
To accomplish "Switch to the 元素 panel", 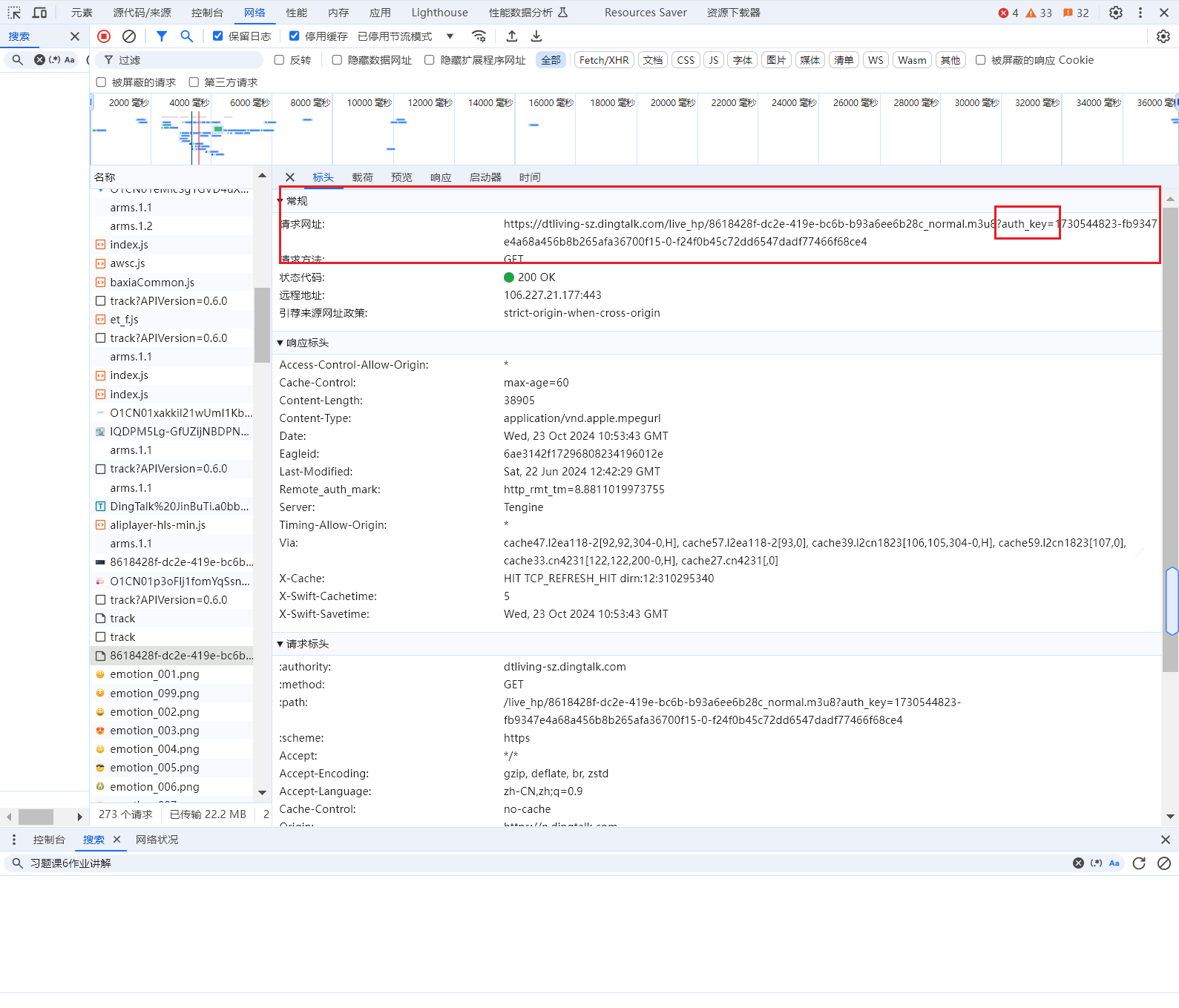I will pyautogui.click(x=82, y=13).
